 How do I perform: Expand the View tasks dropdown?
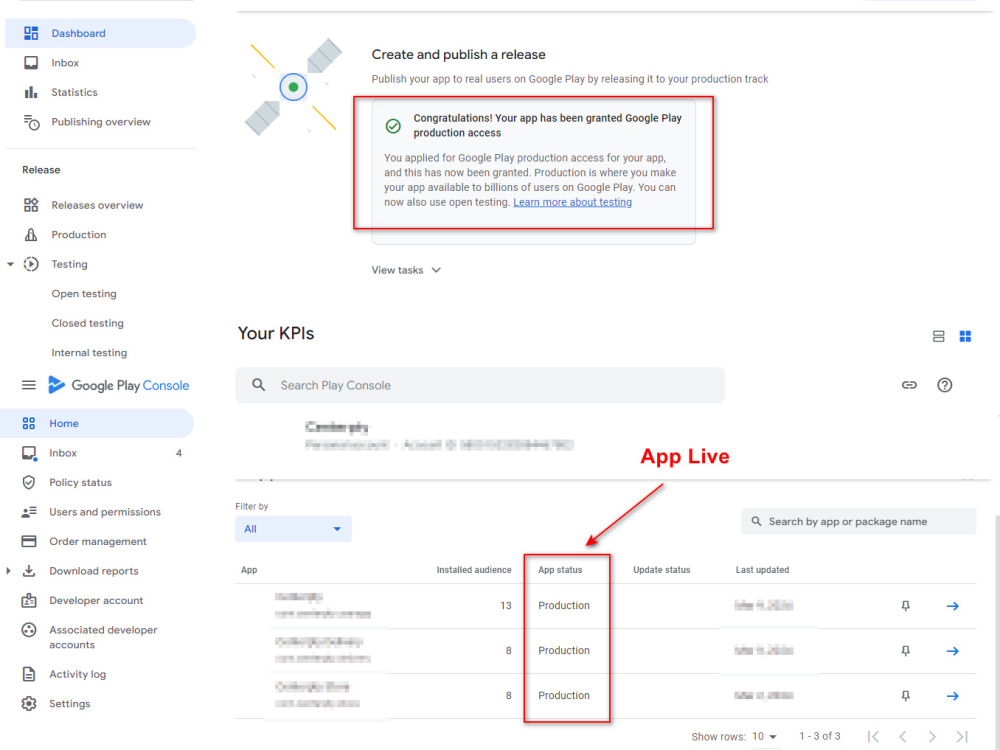coord(406,270)
